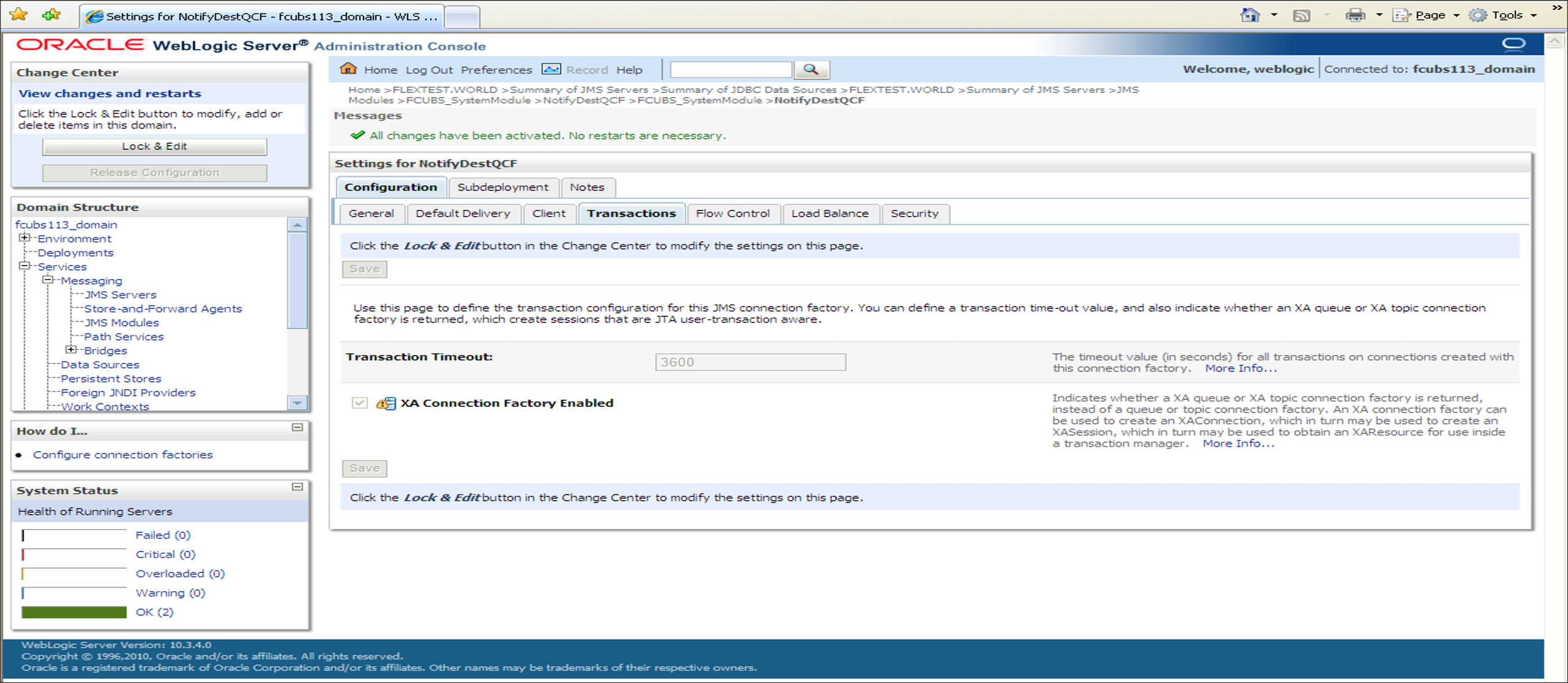Screen dimensions: 1568x683
Task: Click the add to favorites star icon
Action: 51,15
